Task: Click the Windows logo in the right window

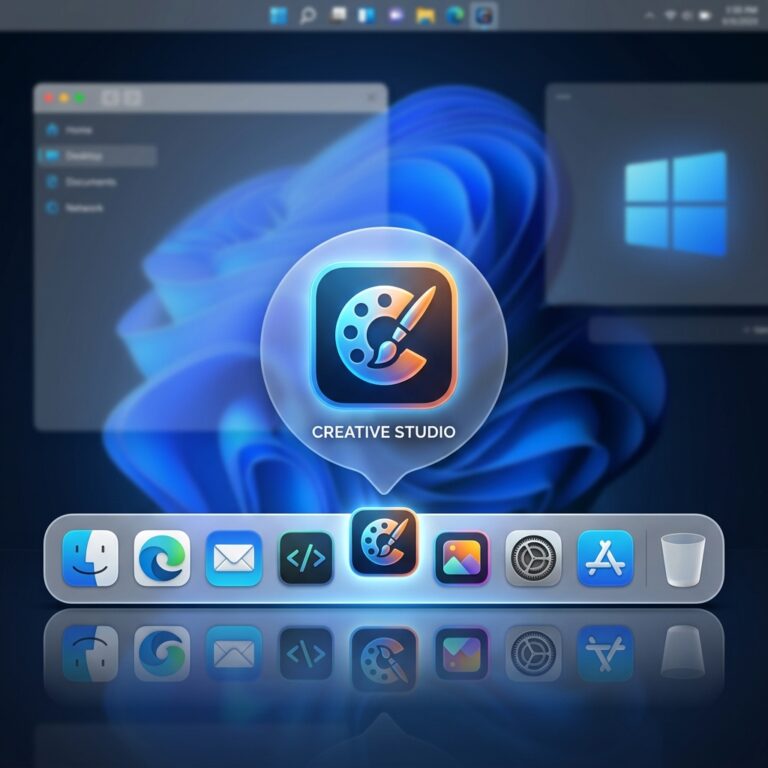Action: tap(676, 204)
